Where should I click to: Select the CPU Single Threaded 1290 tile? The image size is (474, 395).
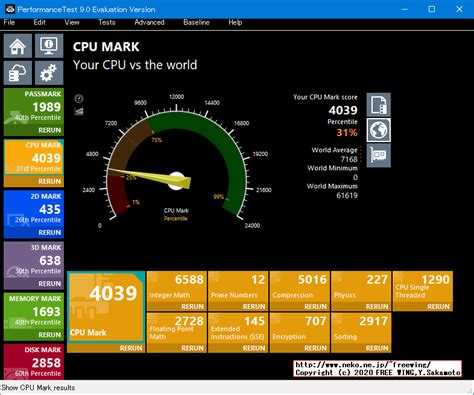coord(423,287)
